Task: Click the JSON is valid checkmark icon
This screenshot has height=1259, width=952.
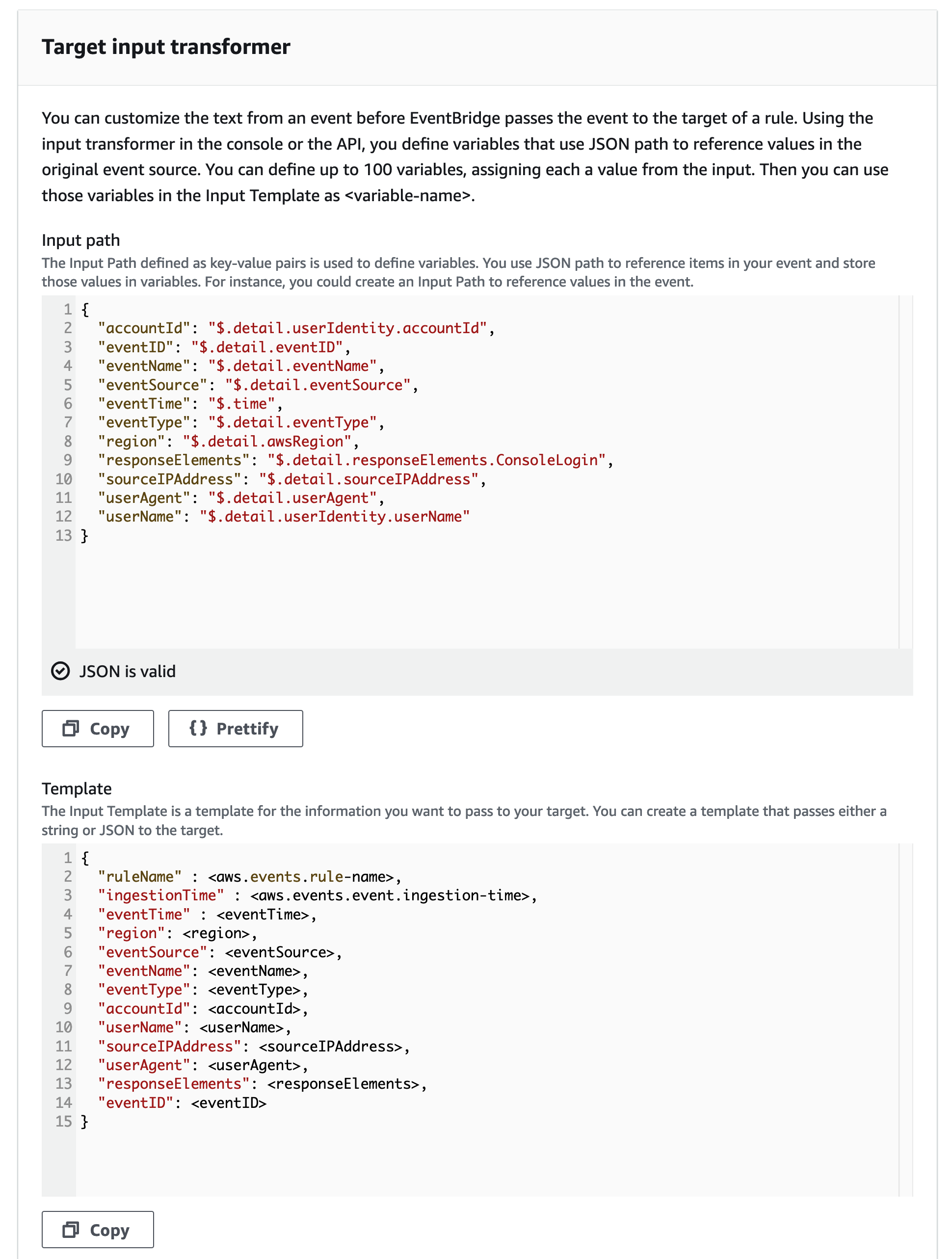Action: (60, 671)
